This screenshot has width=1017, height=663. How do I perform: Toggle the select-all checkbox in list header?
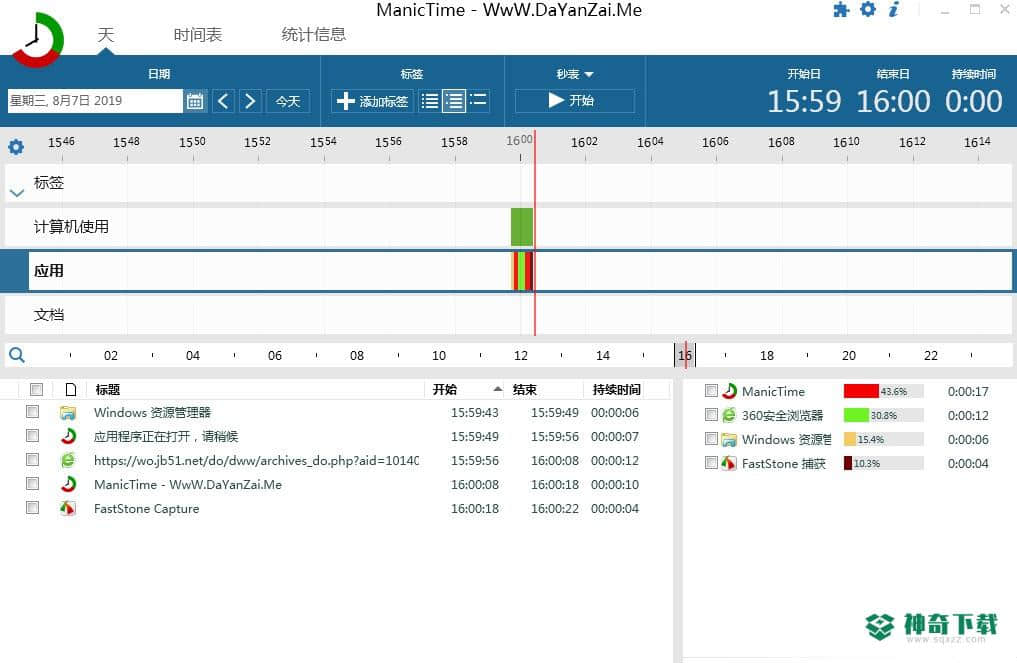click(x=36, y=389)
